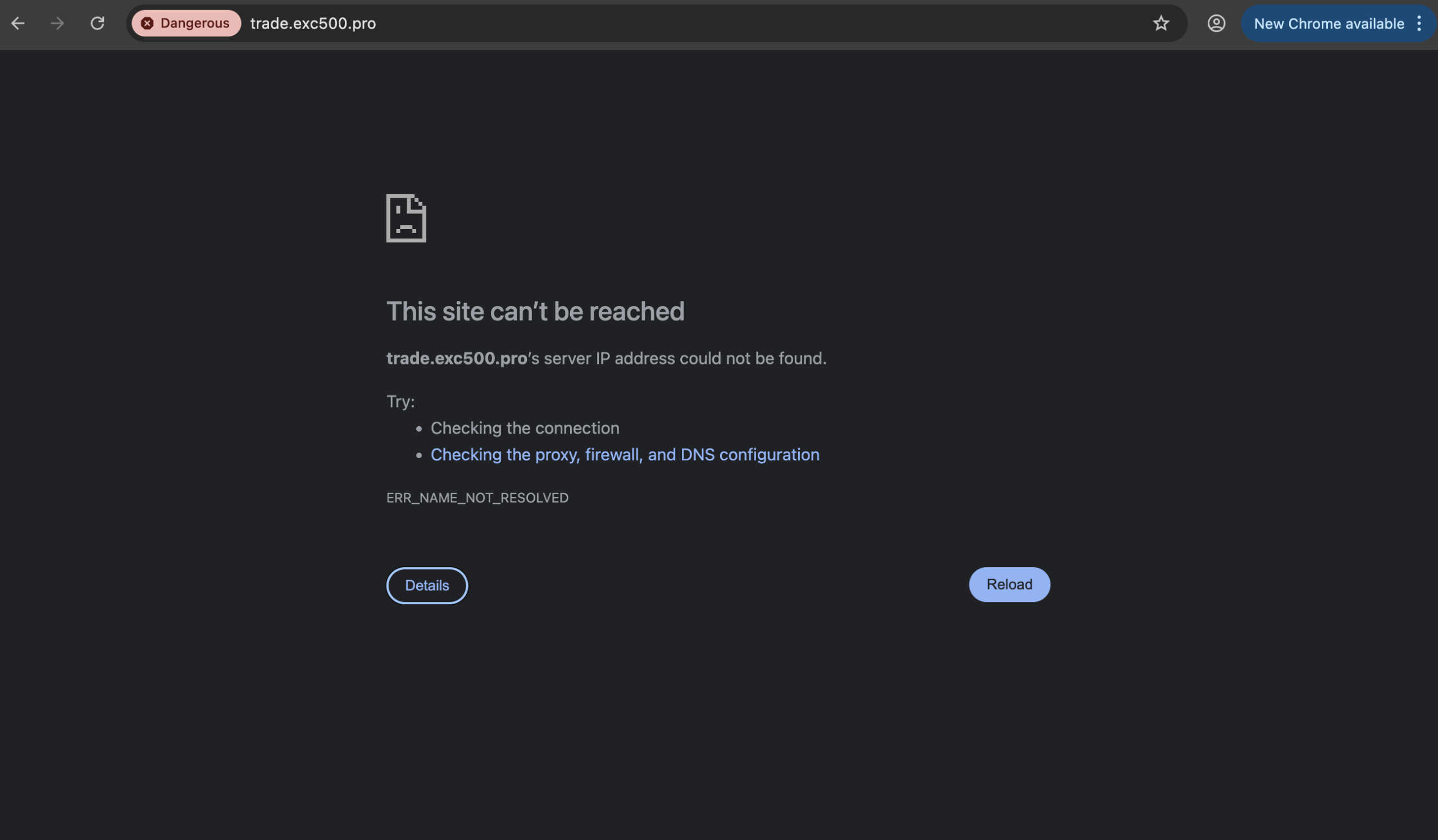Click the New Chrome available update button

coord(1328,24)
